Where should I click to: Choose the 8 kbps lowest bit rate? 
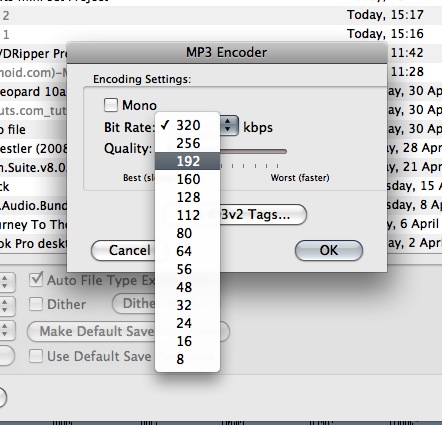coord(188,359)
